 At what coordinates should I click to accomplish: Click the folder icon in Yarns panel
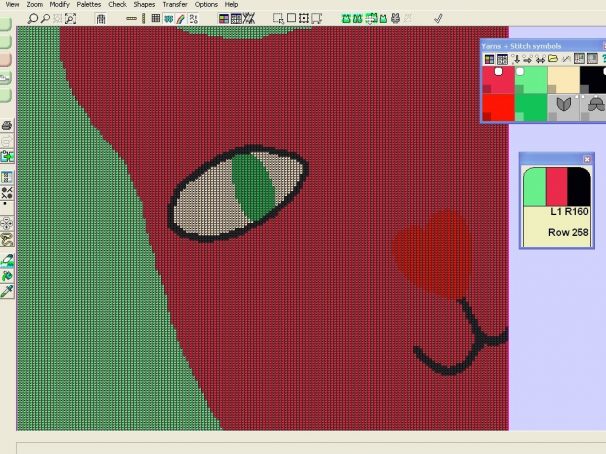pyautogui.click(x=552, y=59)
